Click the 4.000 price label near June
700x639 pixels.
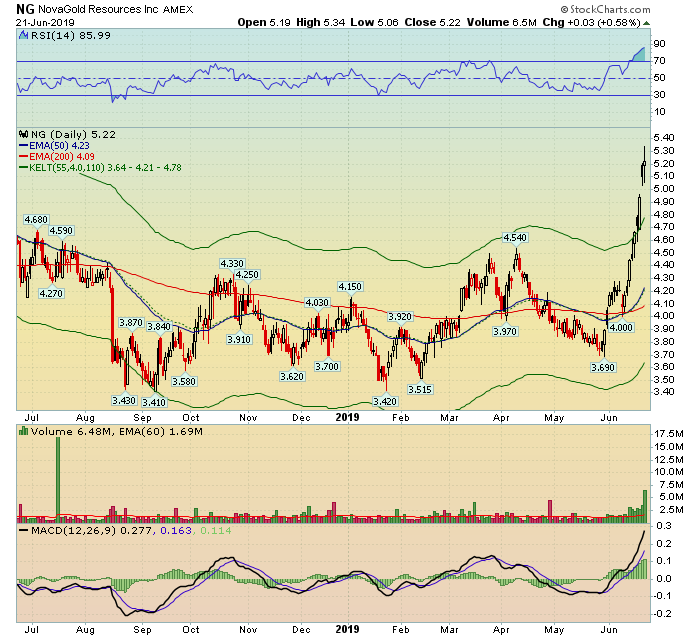[x=621, y=327]
